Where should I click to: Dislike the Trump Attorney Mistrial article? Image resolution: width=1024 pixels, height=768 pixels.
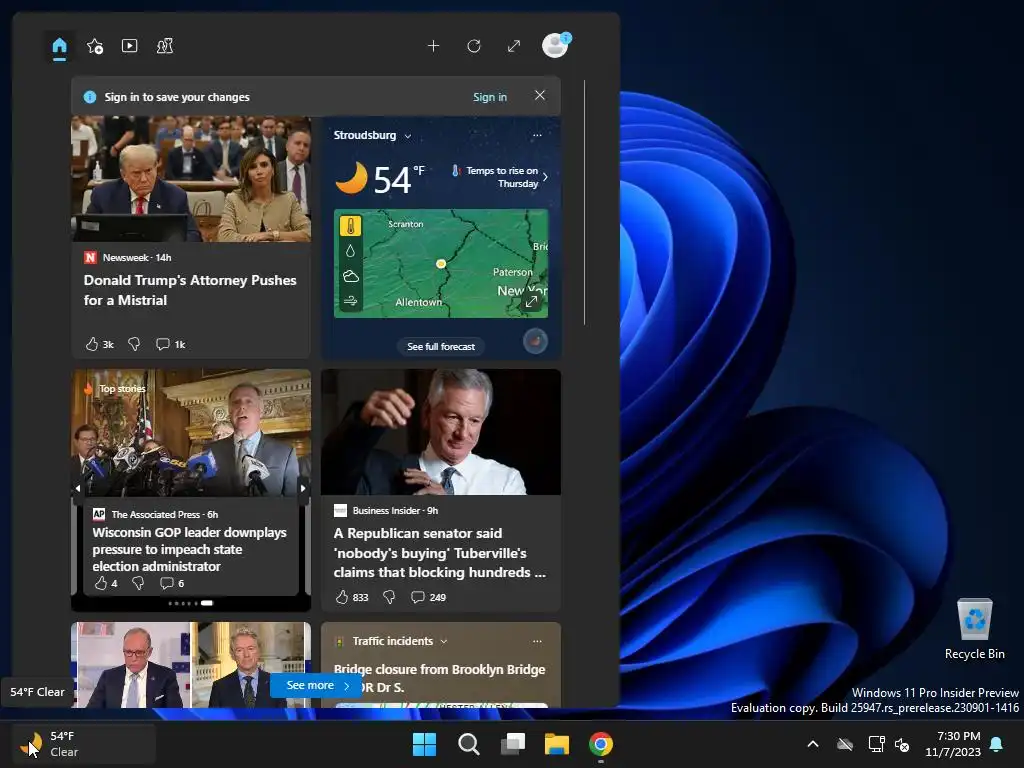pos(134,344)
